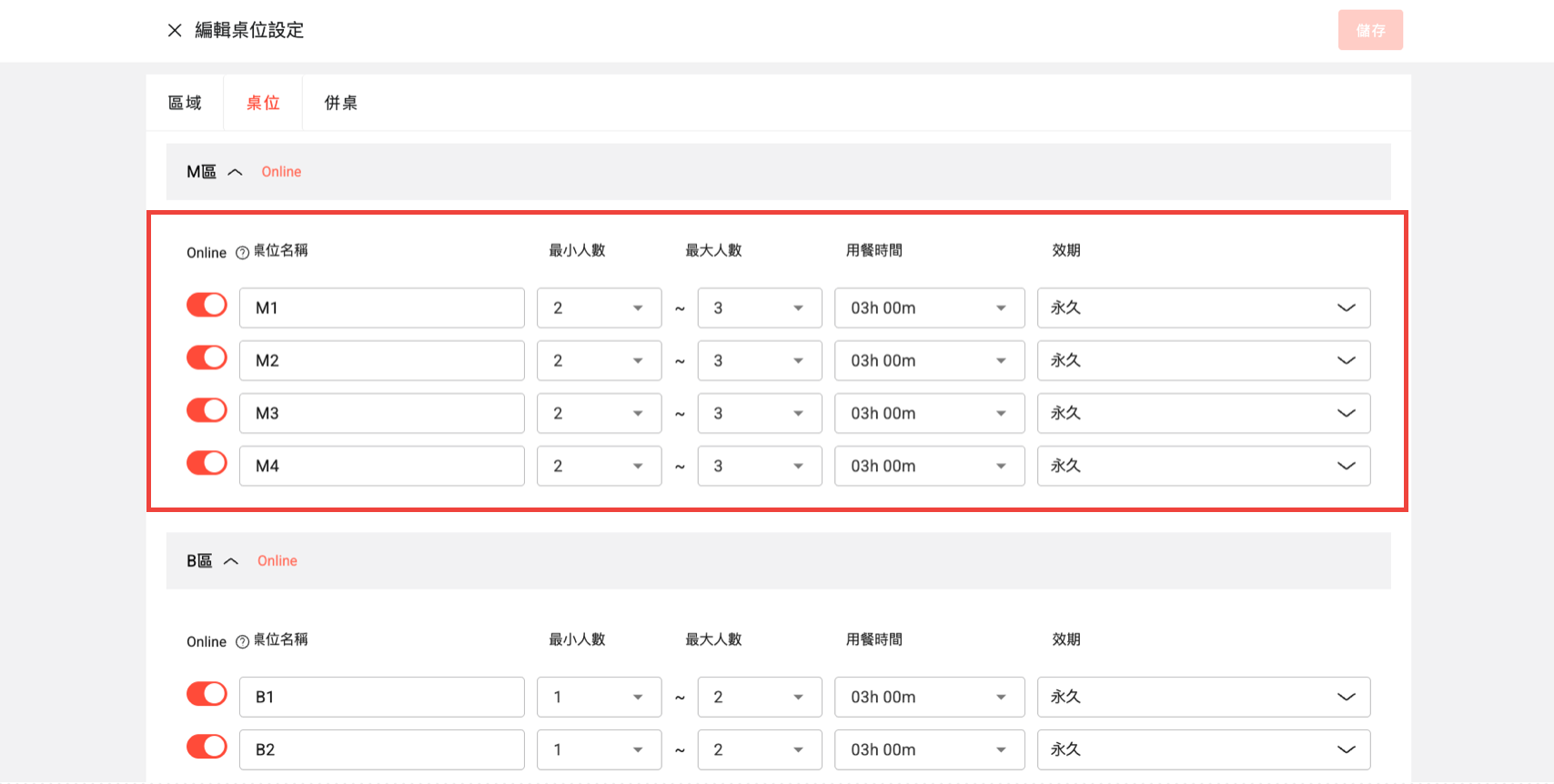Switch to the 併桌 tab
Viewport: 1554px width, 784px height.
(341, 103)
